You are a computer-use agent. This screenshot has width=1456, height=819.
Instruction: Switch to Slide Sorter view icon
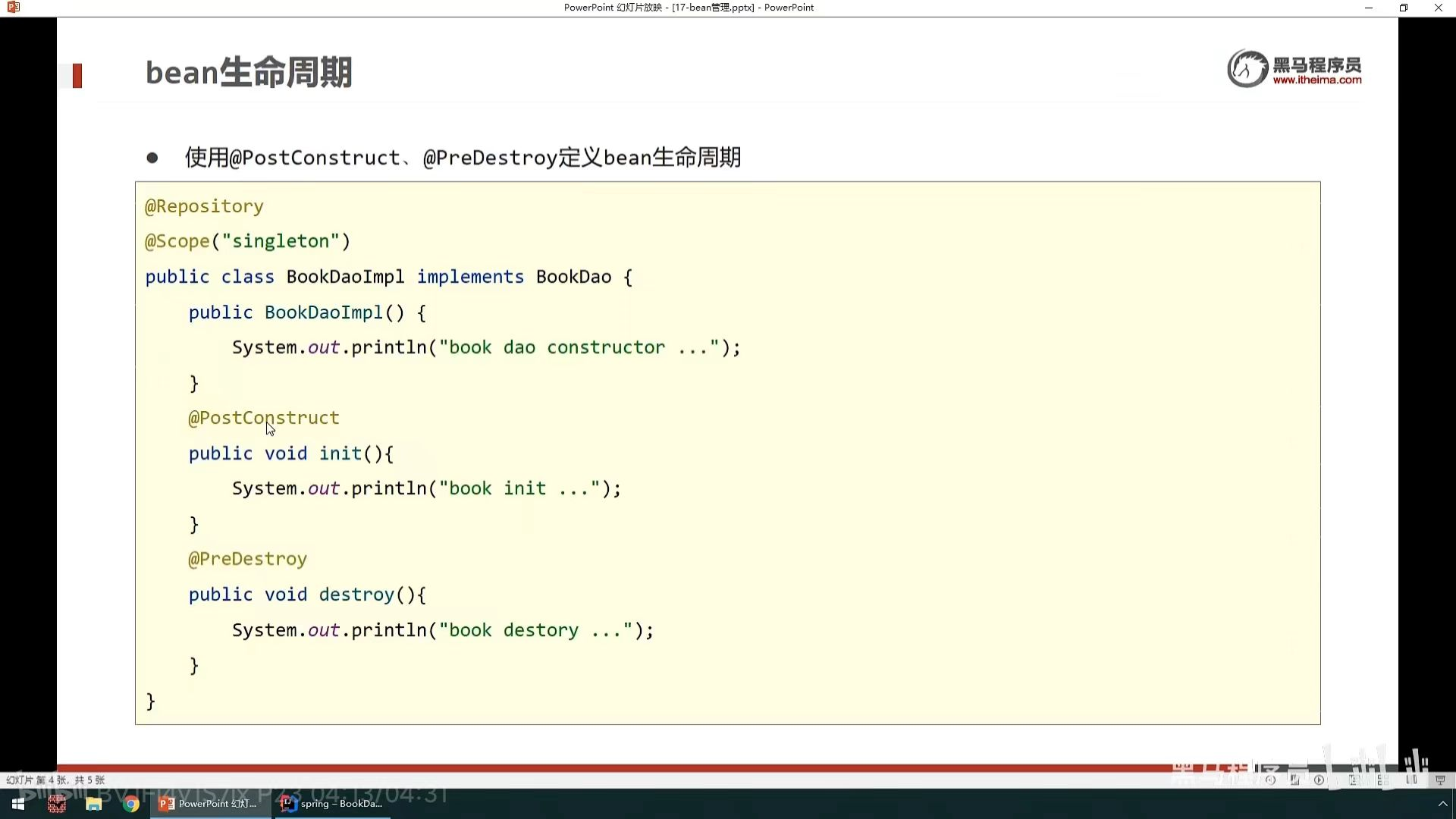(x=1383, y=780)
